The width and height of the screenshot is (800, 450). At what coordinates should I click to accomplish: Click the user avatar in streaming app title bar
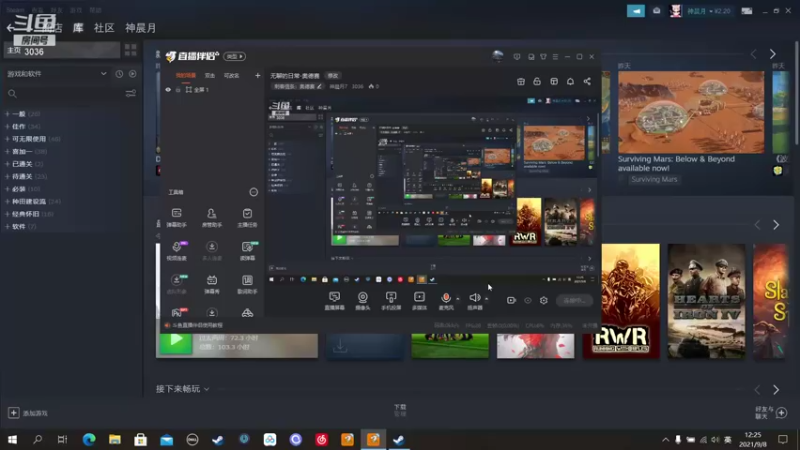497,56
